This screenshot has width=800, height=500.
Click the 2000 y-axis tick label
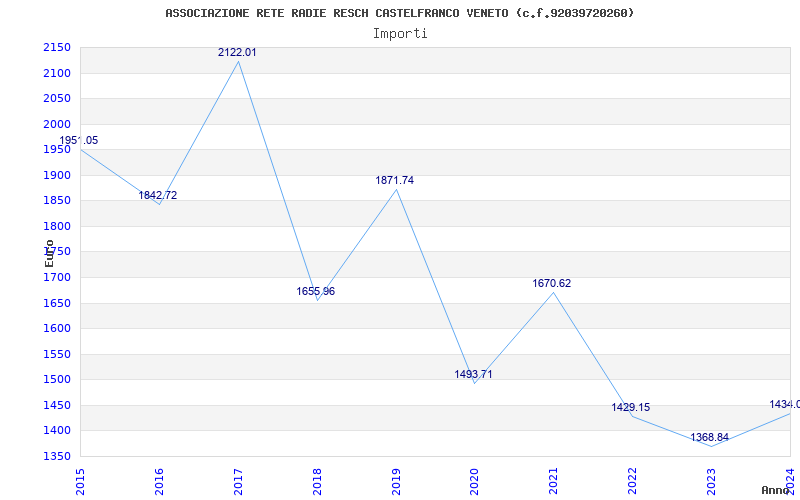[x=57, y=124]
